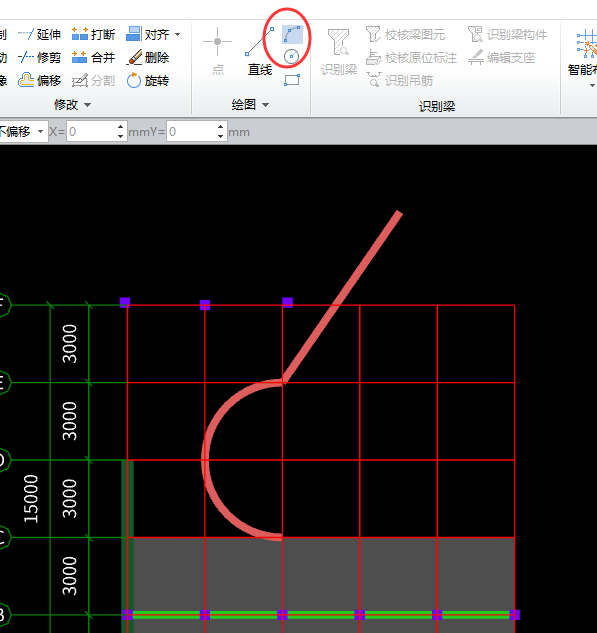Click the 智能布置 icon
Screen dimensions: 597x633
[x=586, y=44]
